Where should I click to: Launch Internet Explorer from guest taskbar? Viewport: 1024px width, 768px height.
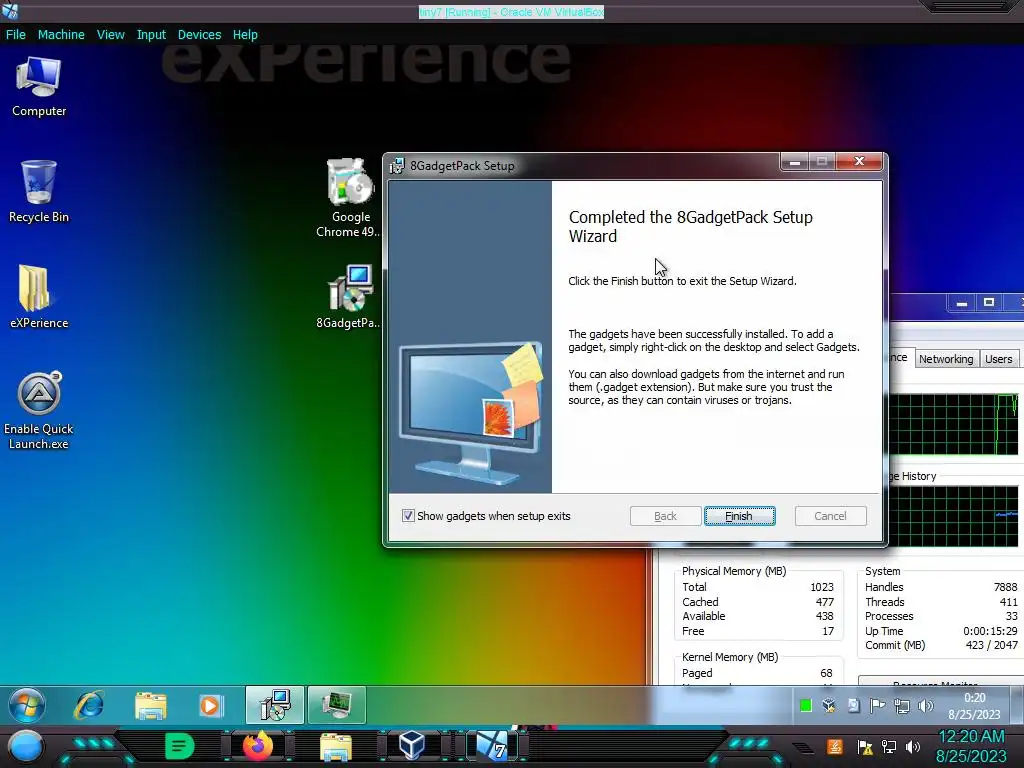pyautogui.click(x=89, y=705)
